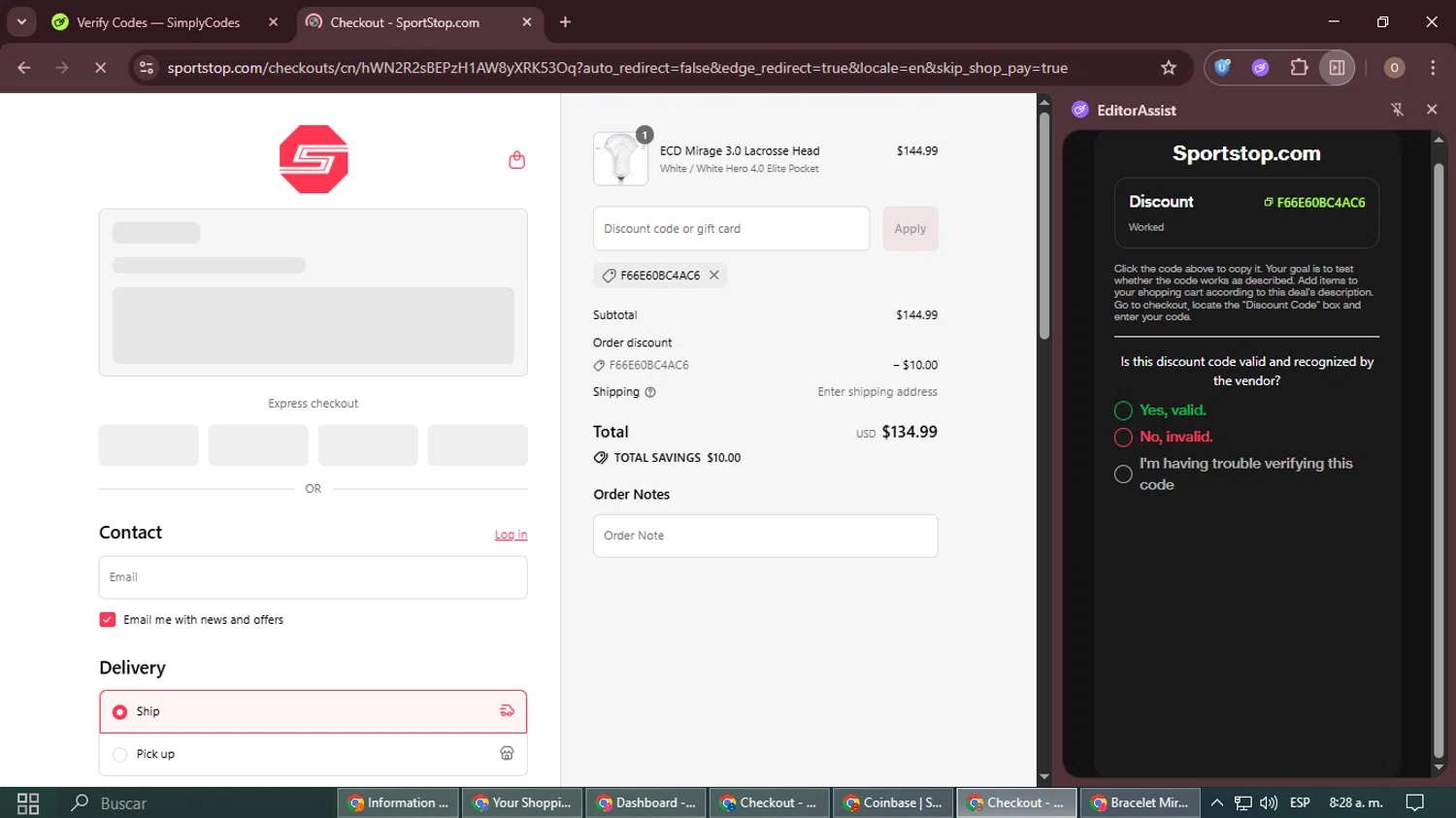Open the 'Bracelet Mir...' taskbar window
Image resolution: width=1456 pixels, height=818 pixels.
click(x=1141, y=802)
